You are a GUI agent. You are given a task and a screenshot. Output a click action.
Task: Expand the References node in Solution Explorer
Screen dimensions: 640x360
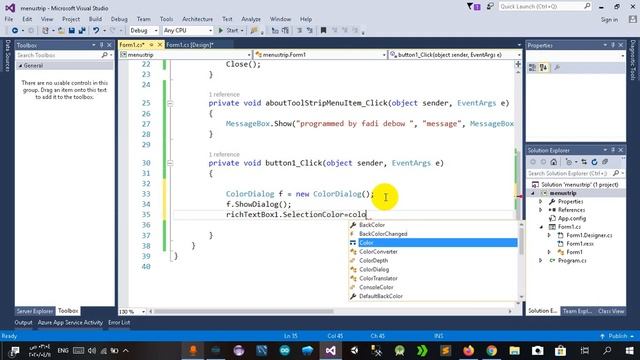pyautogui.click(x=541, y=210)
